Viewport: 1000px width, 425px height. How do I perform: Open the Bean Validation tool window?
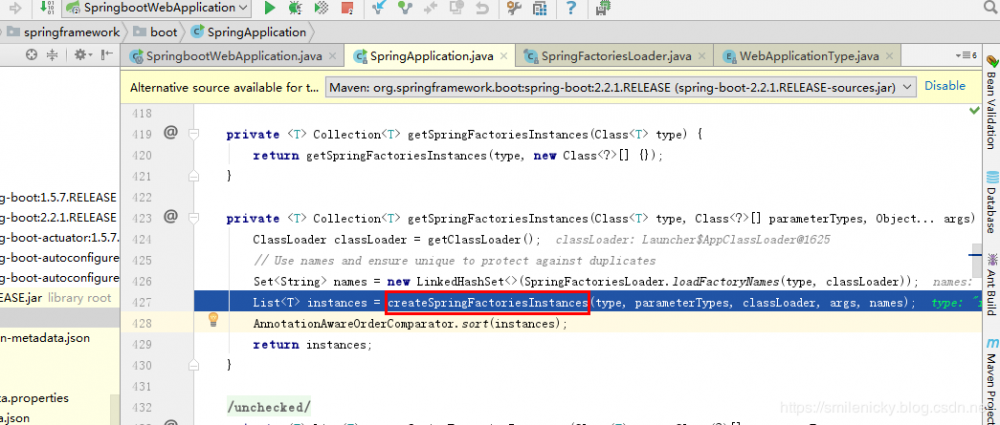pyautogui.click(x=992, y=102)
